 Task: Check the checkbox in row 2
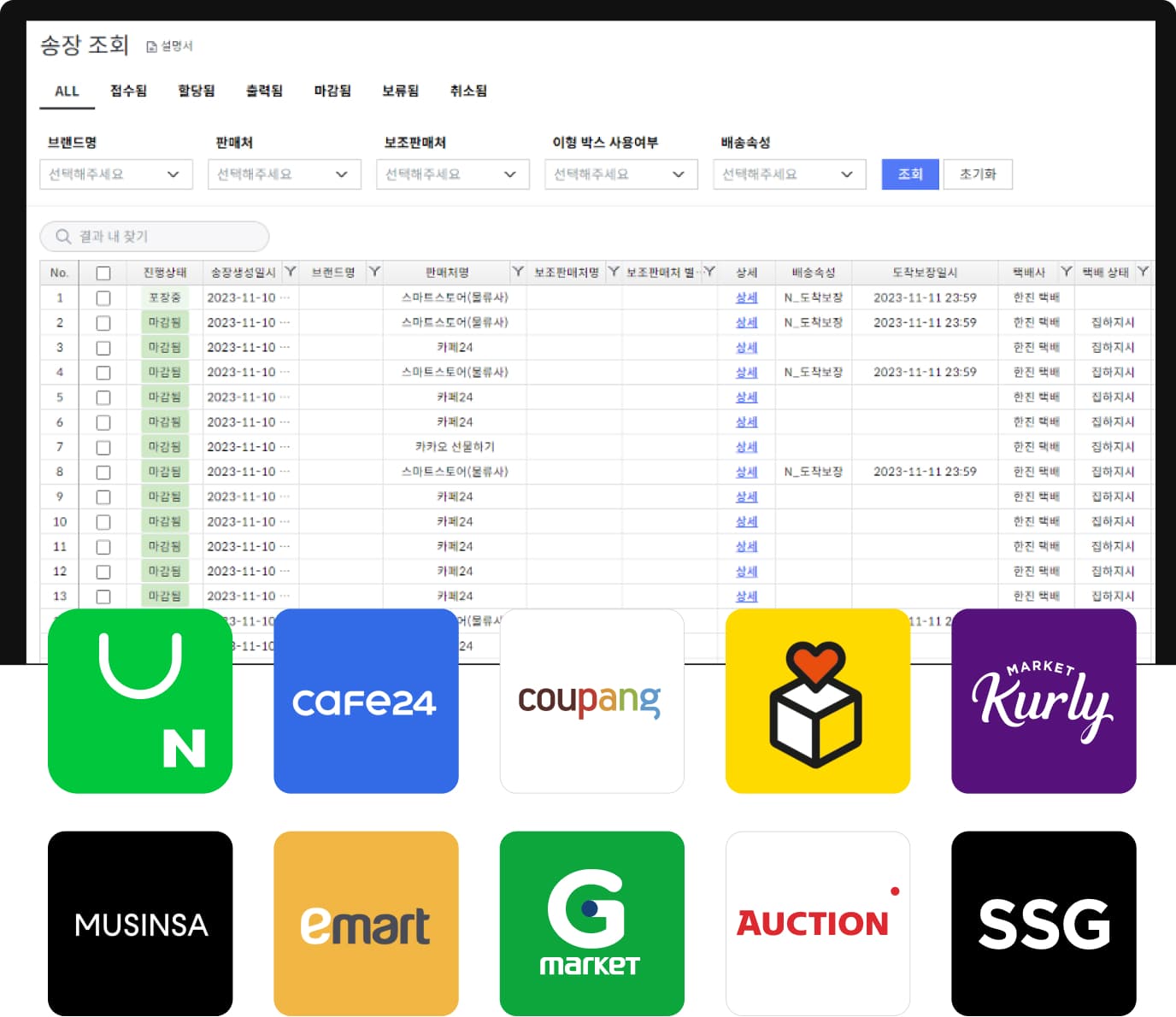103,323
